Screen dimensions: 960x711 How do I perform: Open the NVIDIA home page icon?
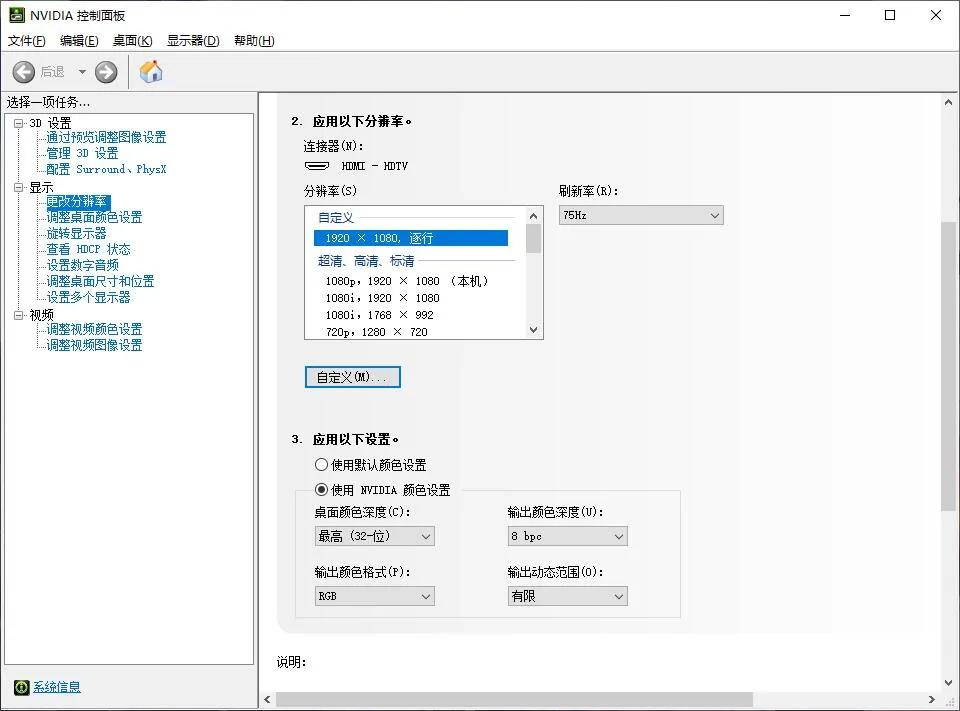click(150, 71)
